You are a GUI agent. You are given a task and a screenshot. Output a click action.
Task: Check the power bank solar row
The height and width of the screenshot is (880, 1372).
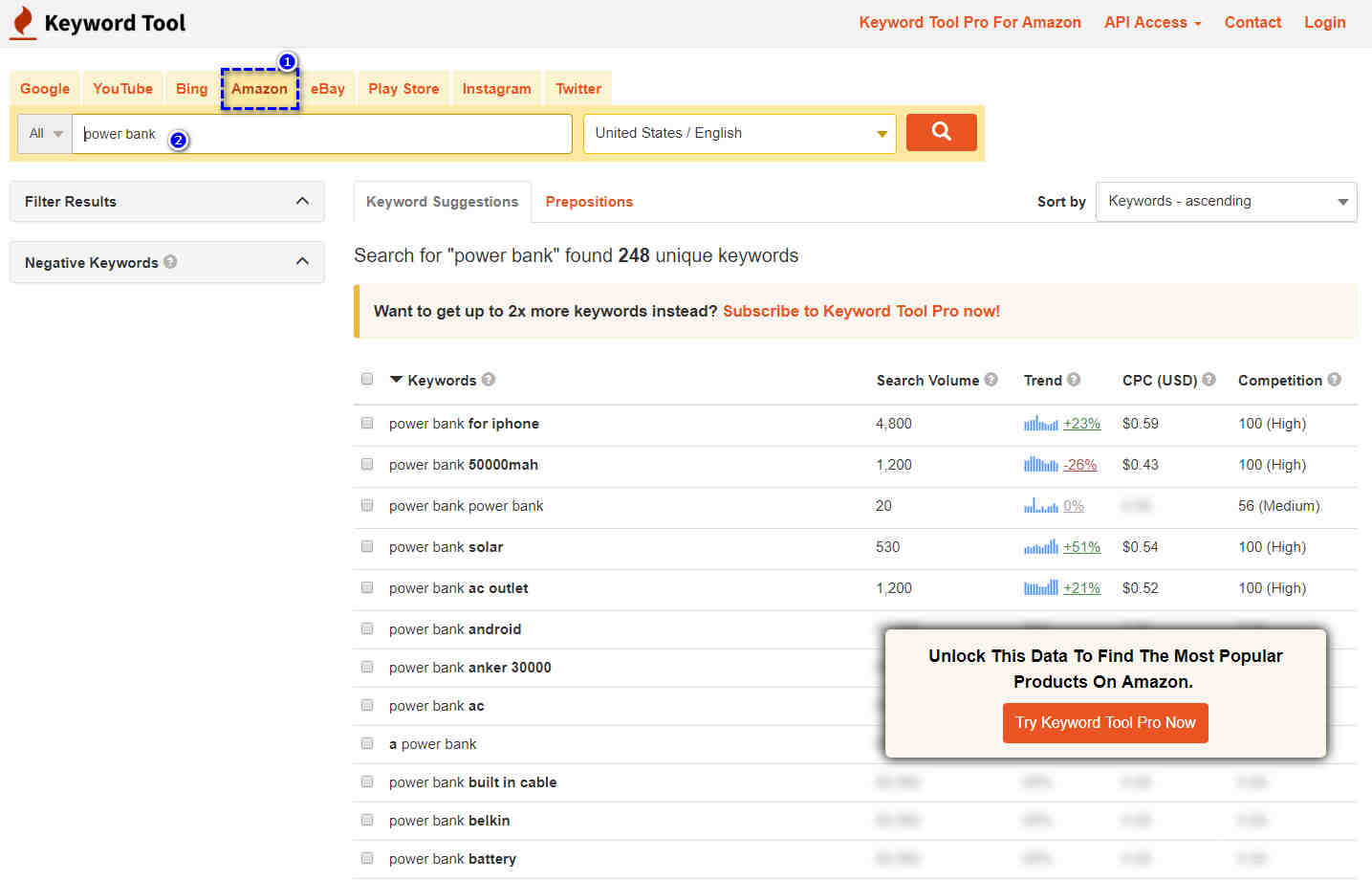(367, 546)
